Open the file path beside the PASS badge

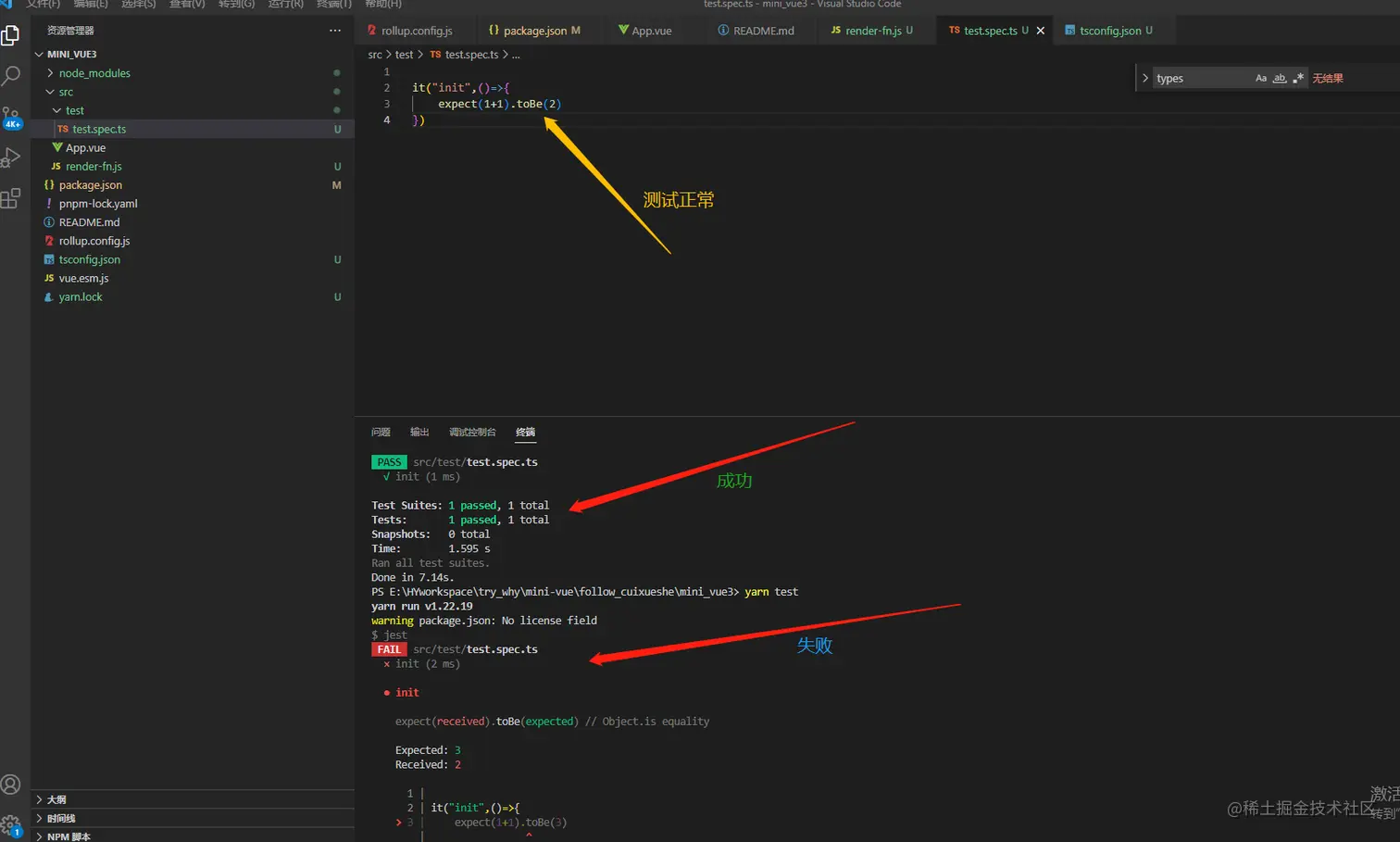point(475,462)
